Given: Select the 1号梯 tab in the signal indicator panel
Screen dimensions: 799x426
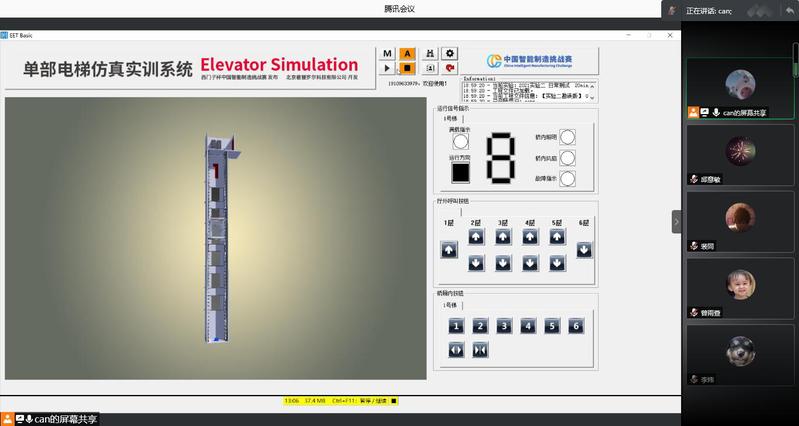Looking at the screenshot, I should [x=451, y=118].
